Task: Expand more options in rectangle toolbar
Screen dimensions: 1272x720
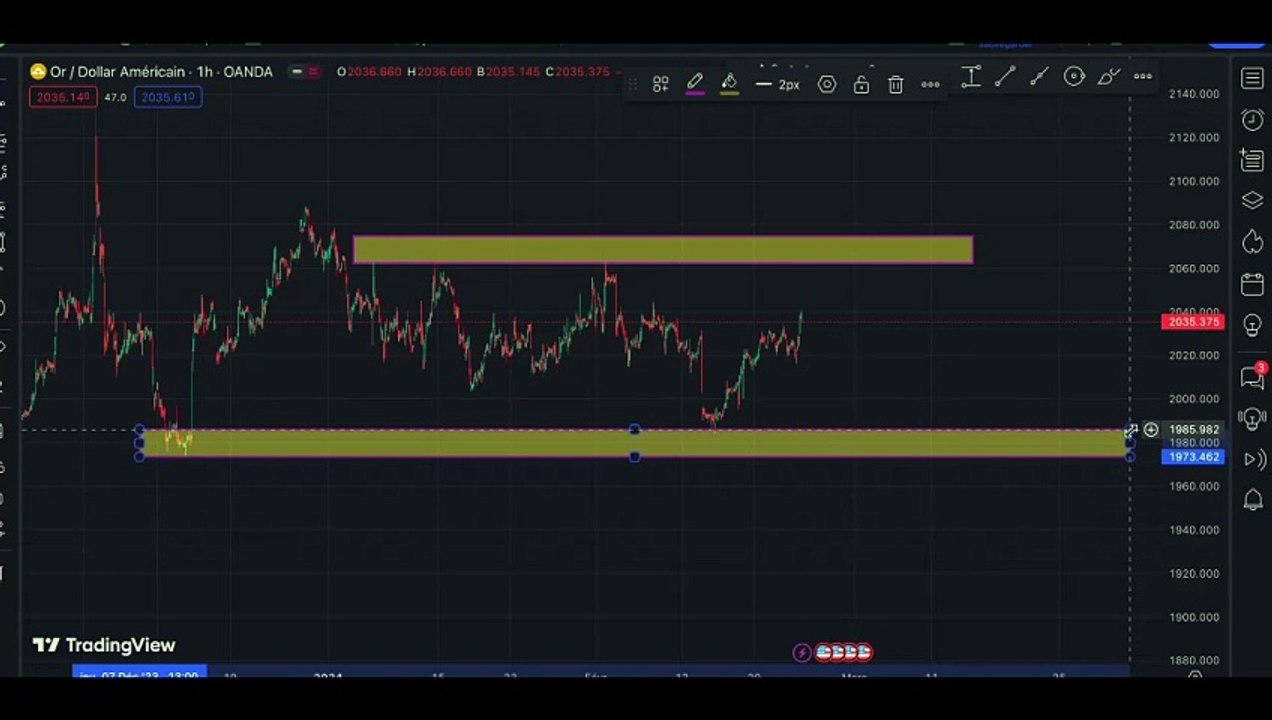Action: point(930,85)
